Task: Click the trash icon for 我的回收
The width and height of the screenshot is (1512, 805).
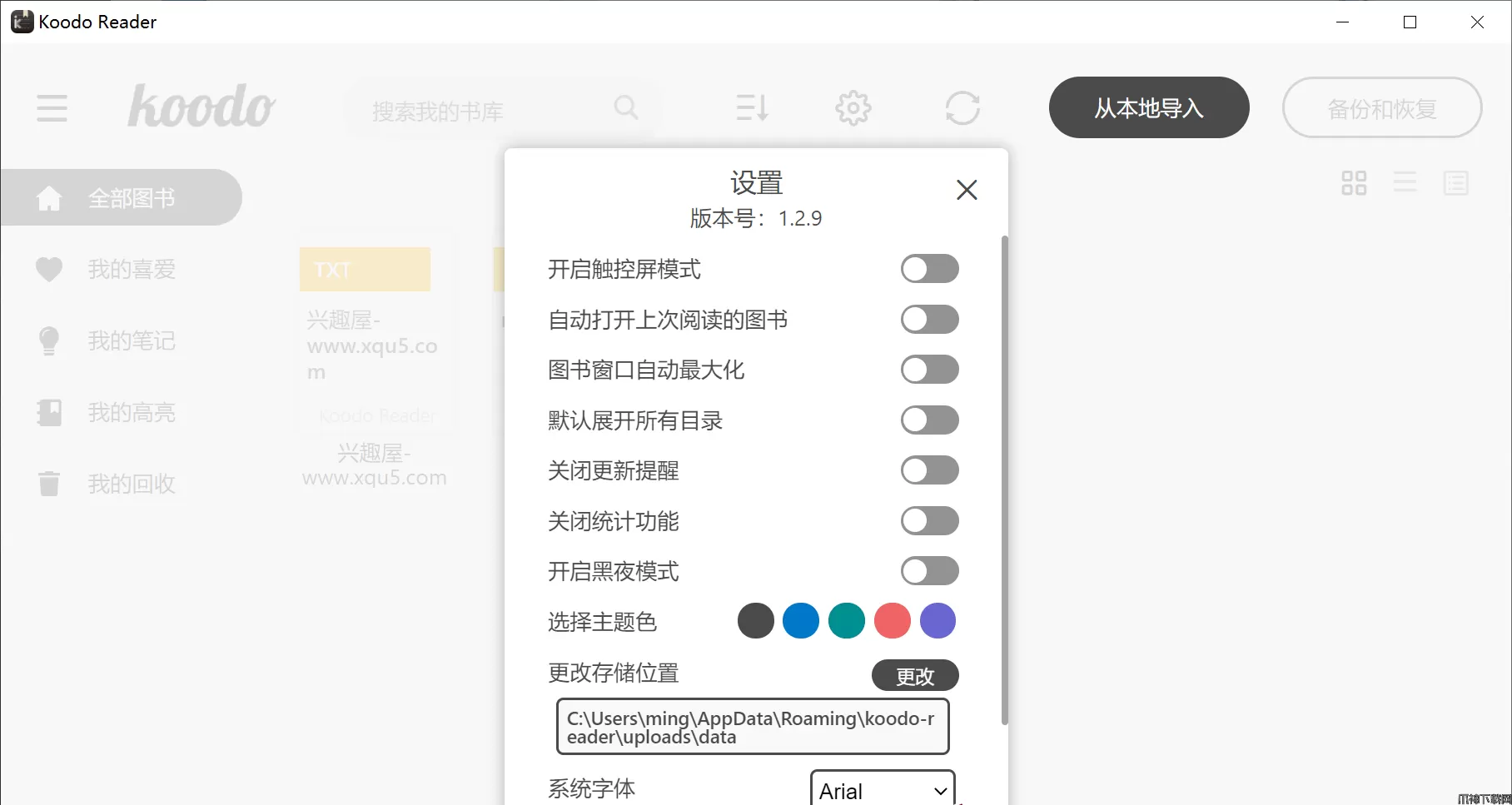Action: point(49,484)
